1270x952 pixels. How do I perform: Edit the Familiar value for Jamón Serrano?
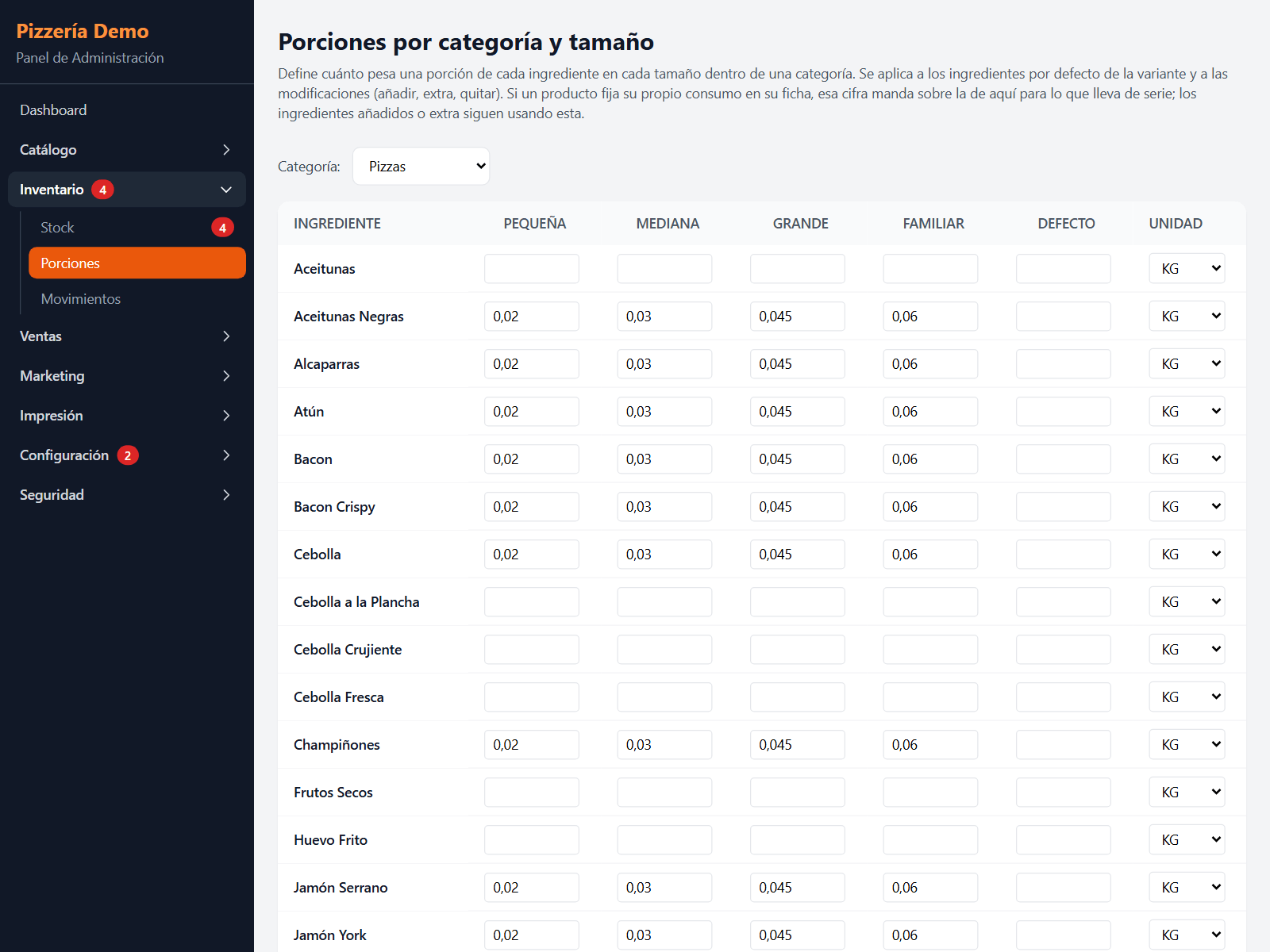pyautogui.click(x=930, y=888)
